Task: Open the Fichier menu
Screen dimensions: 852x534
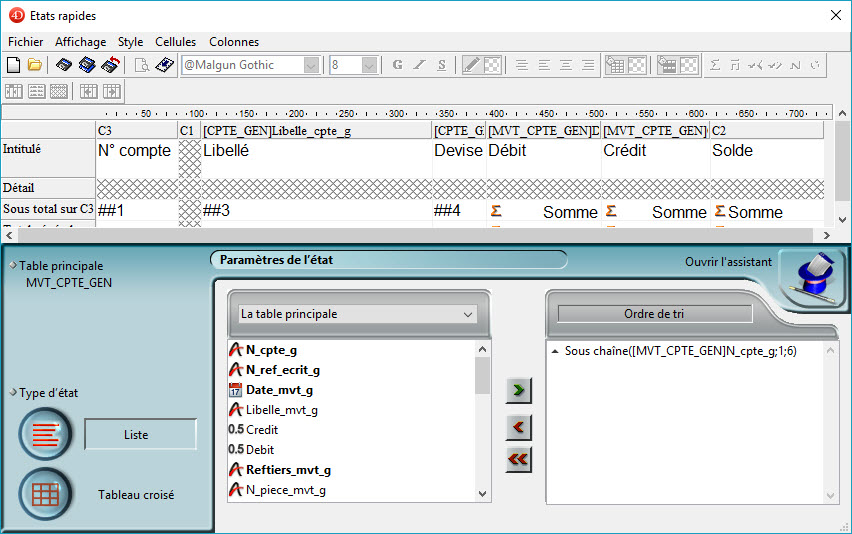Action: pyautogui.click(x=26, y=42)
